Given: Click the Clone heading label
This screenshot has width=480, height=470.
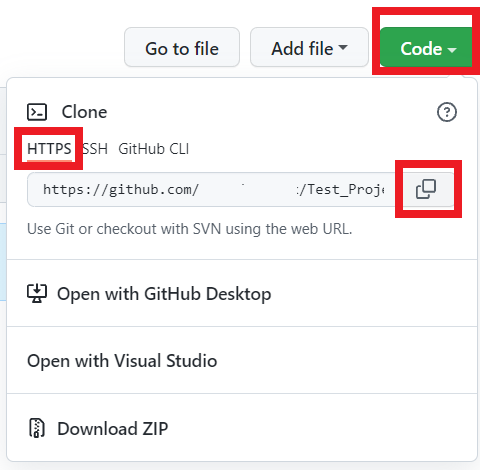Looking at the screenshot, I should 84,112.
